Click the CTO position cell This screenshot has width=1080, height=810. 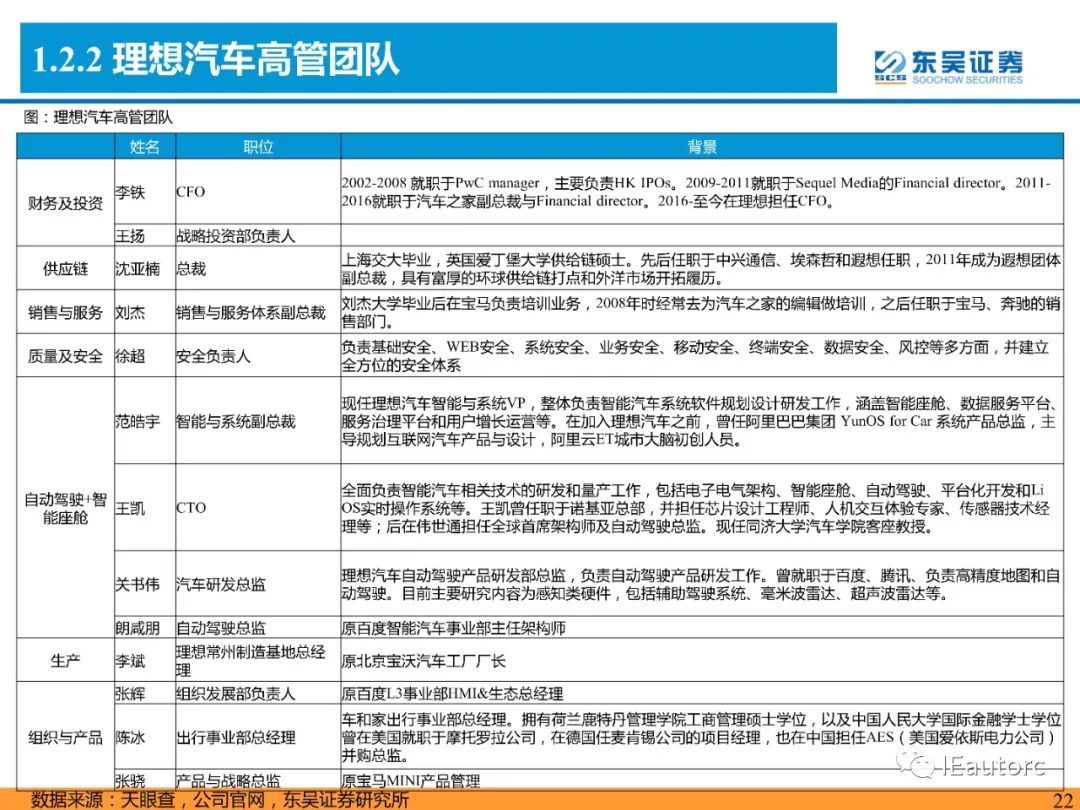[258, 508]
